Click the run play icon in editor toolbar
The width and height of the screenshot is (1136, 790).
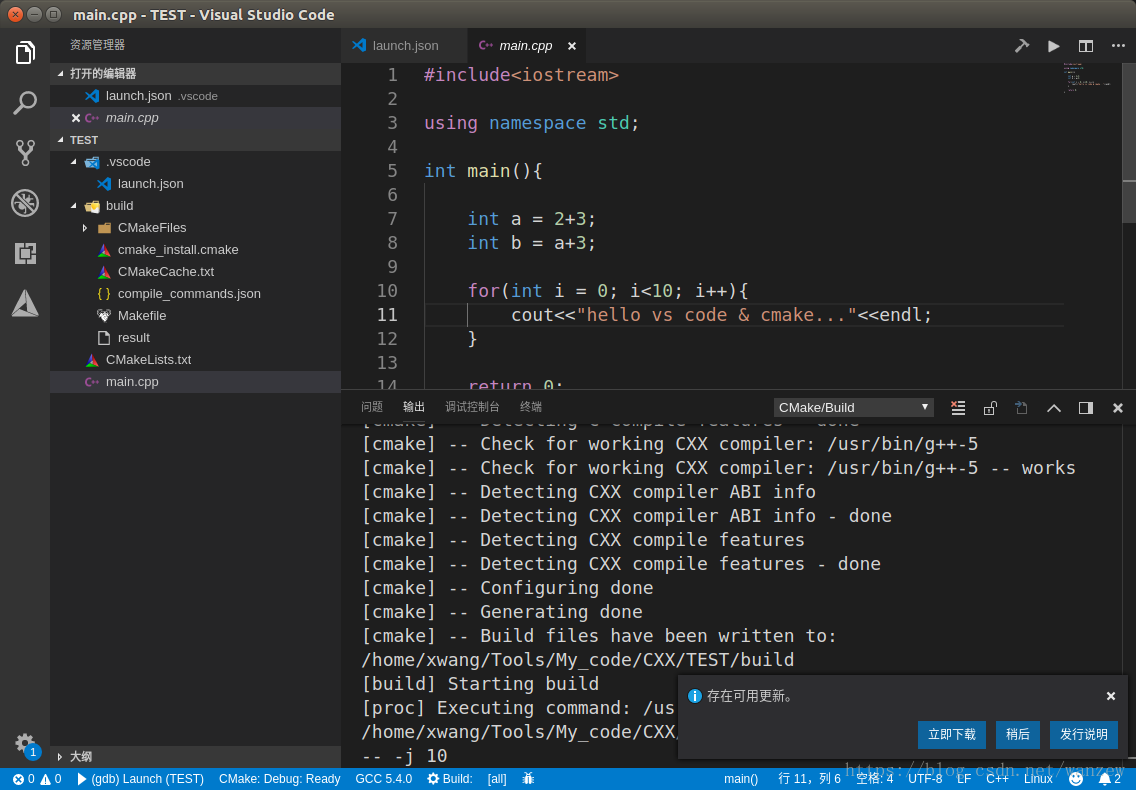click(x=1053, y=46)
